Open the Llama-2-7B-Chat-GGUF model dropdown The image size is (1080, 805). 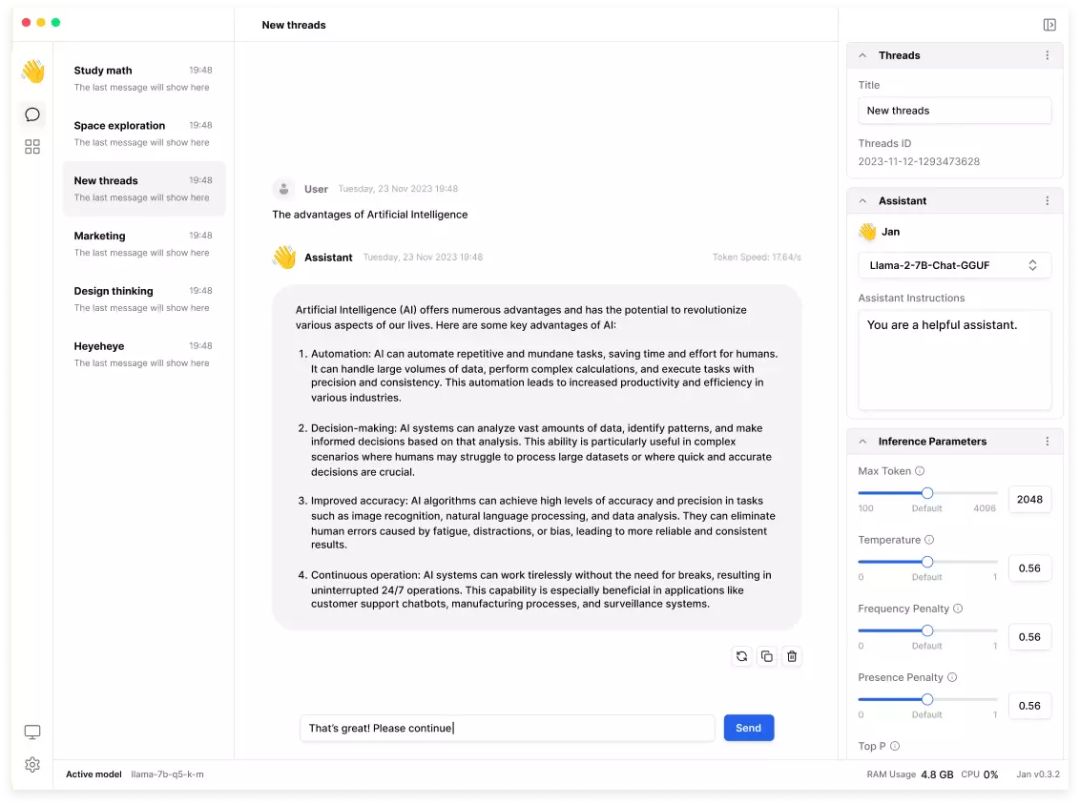point(954,265)
